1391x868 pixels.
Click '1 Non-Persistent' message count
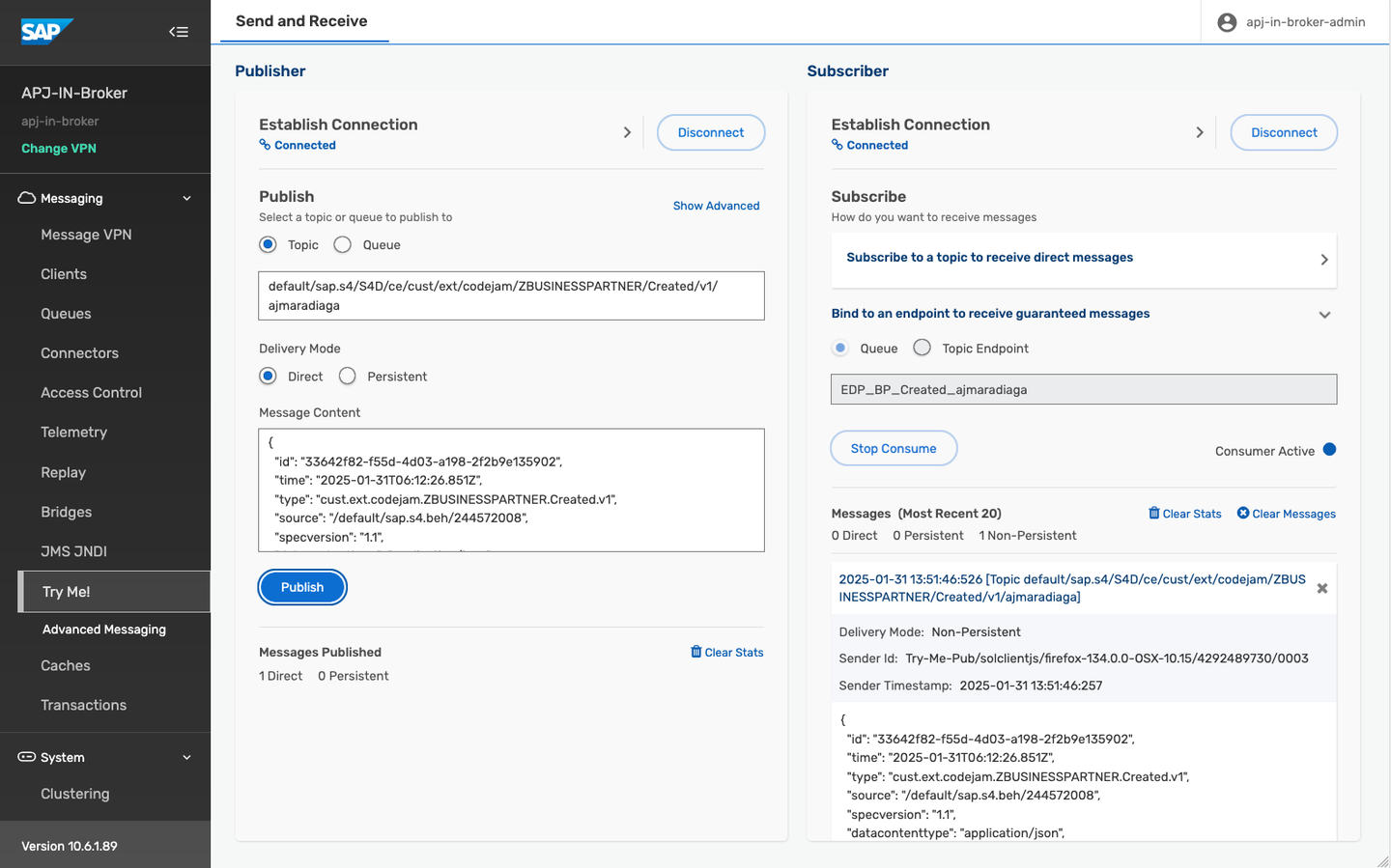coord(1028,536)
